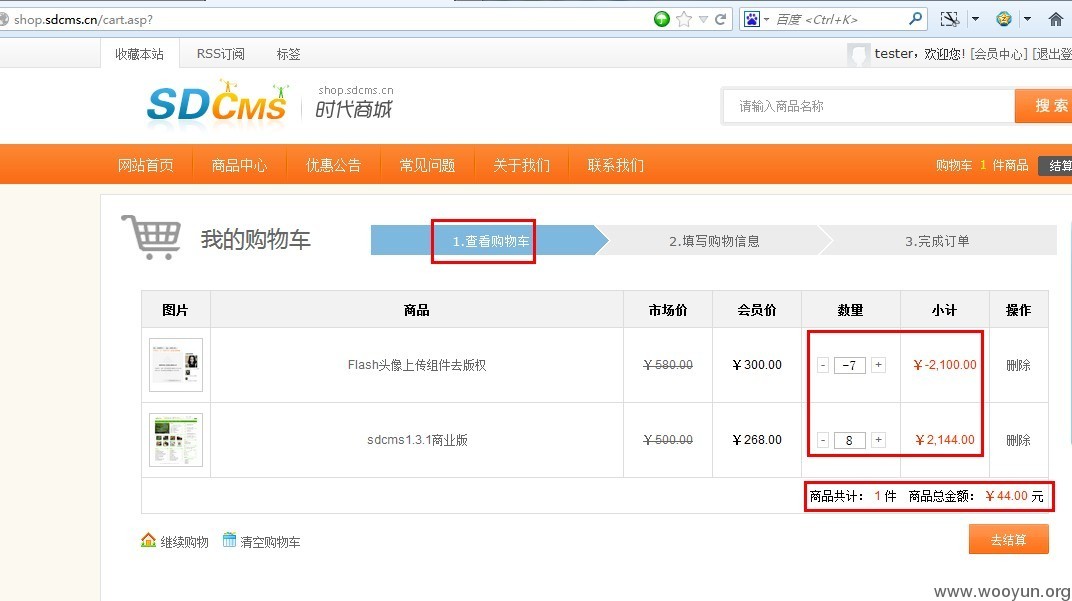Open 联系我们 menu item
The height and width of the screenshot is (601, 1072).
pyautogui.click(x=615, y=165)
